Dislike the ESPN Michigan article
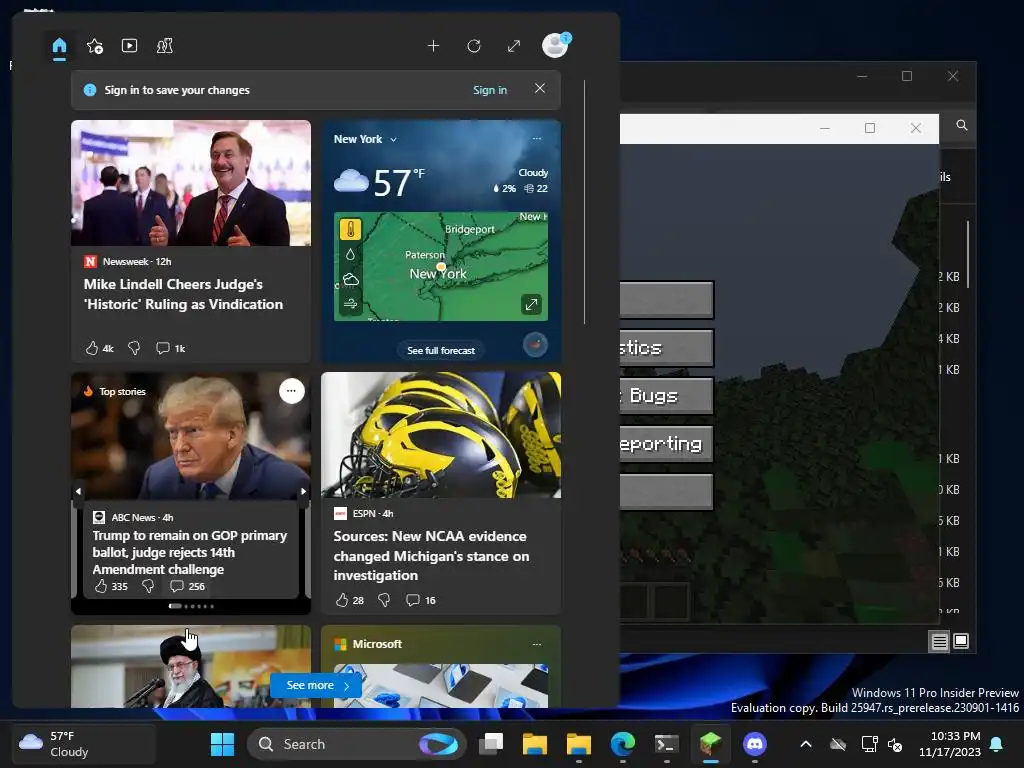 (x=384, y=600)
